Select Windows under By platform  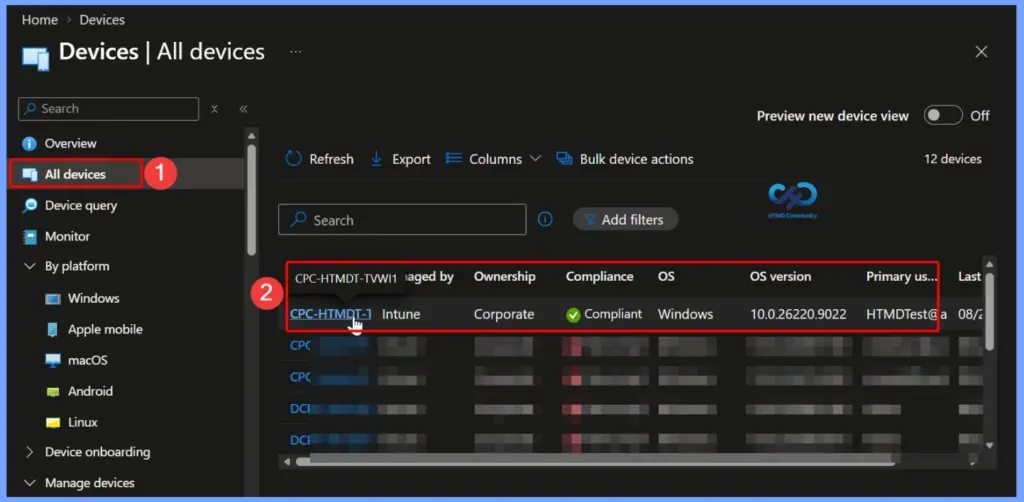[93, 298]
